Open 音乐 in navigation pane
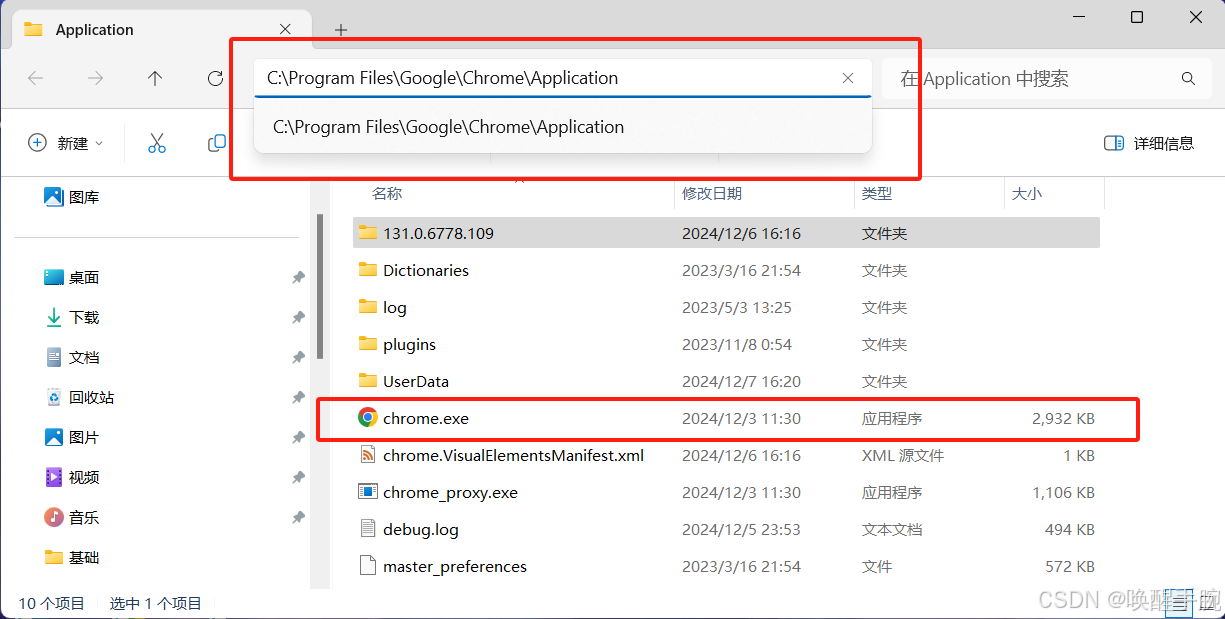Viewport: 1225px width, 619px height. pyautogui.click(x=72, y=517)
